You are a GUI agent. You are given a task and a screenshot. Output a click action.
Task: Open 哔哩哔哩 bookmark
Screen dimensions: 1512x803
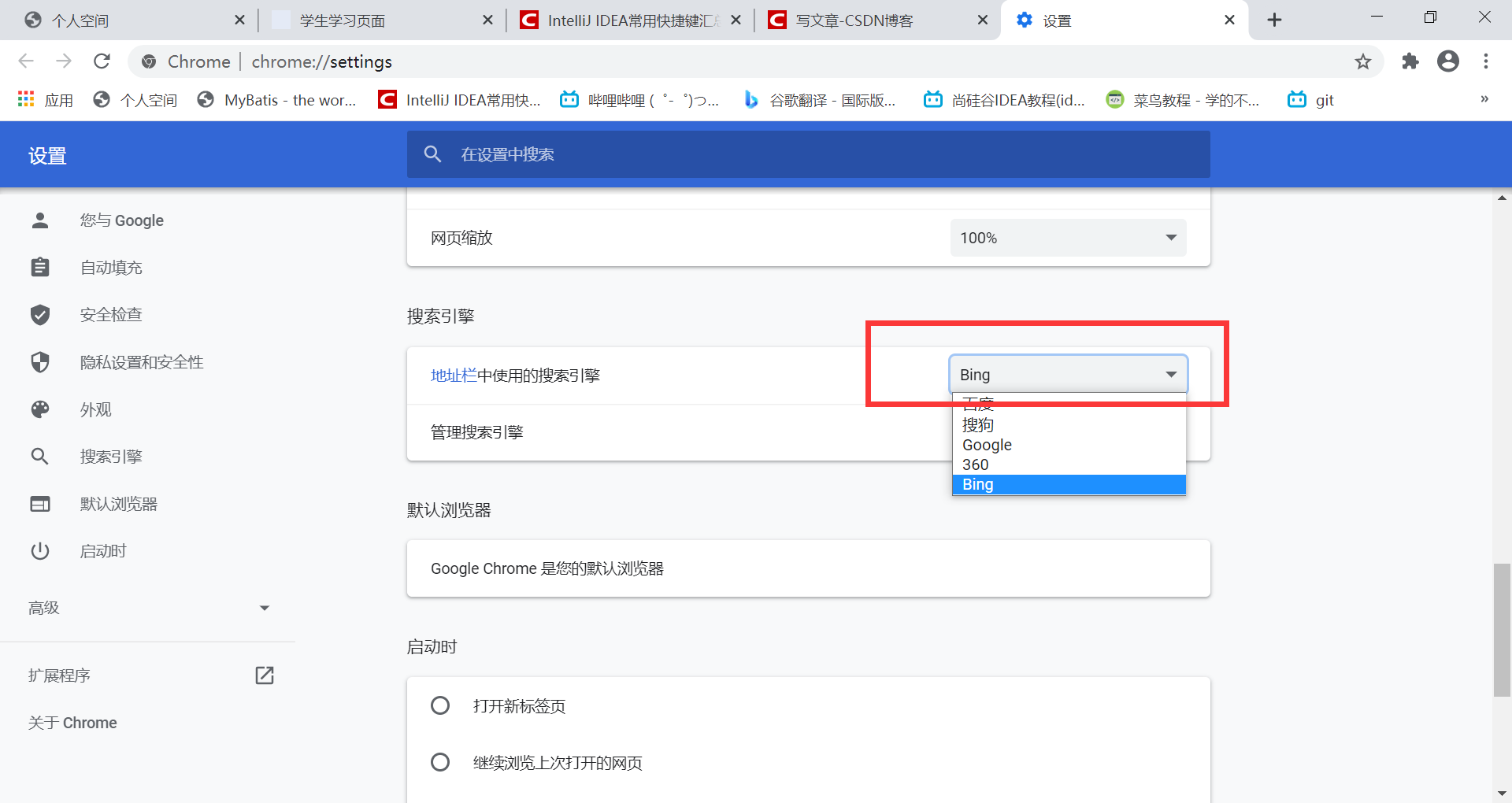coord(639,100)
